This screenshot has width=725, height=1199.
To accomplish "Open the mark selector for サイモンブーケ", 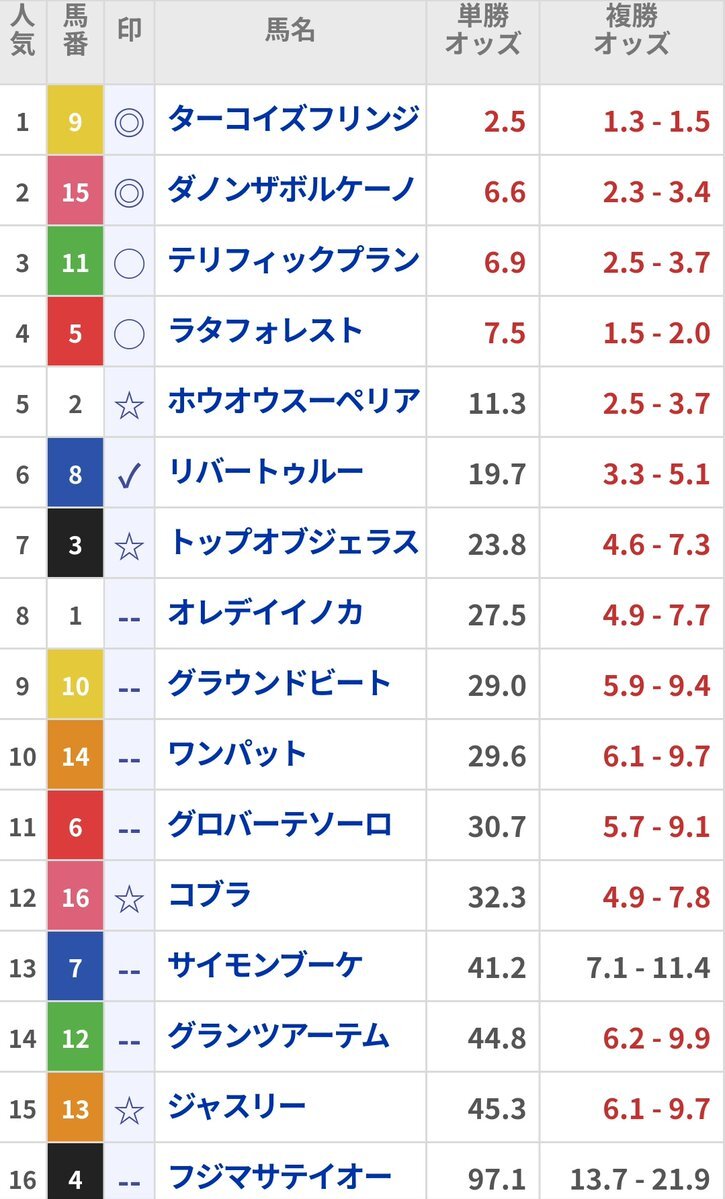I will click(x=129, y=970).
